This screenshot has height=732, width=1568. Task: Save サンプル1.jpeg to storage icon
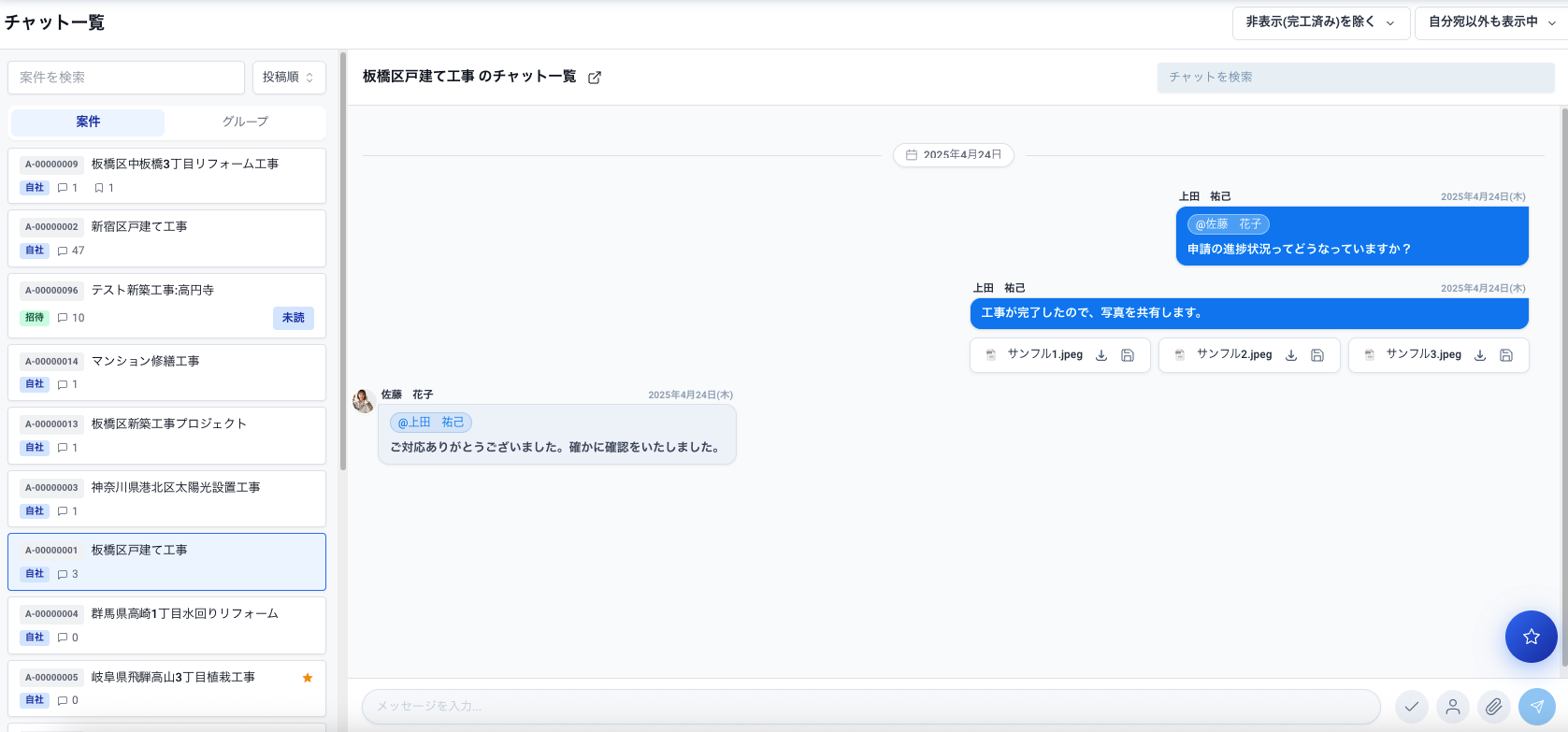click(1128, 355)
